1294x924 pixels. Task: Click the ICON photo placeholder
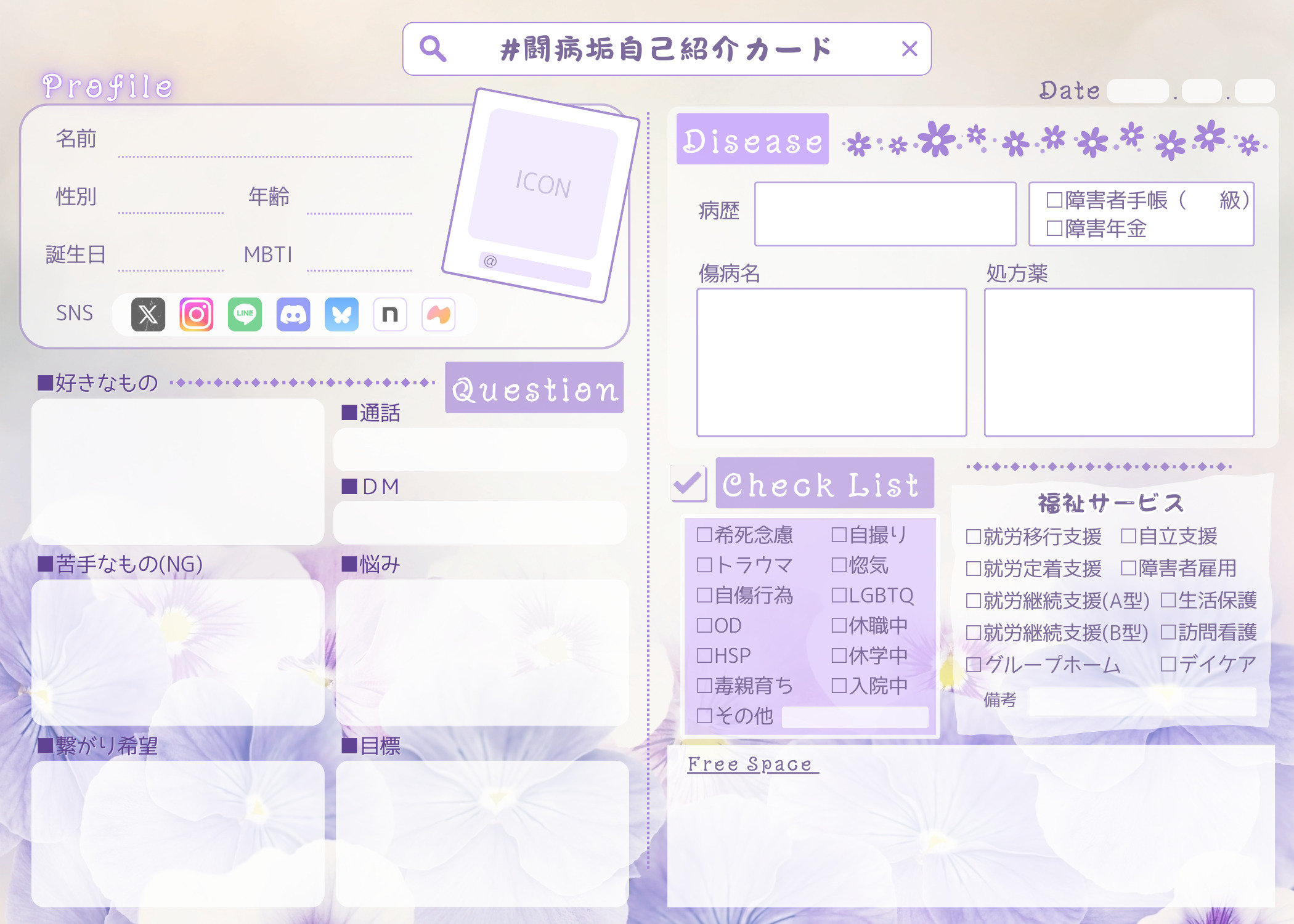542,184
